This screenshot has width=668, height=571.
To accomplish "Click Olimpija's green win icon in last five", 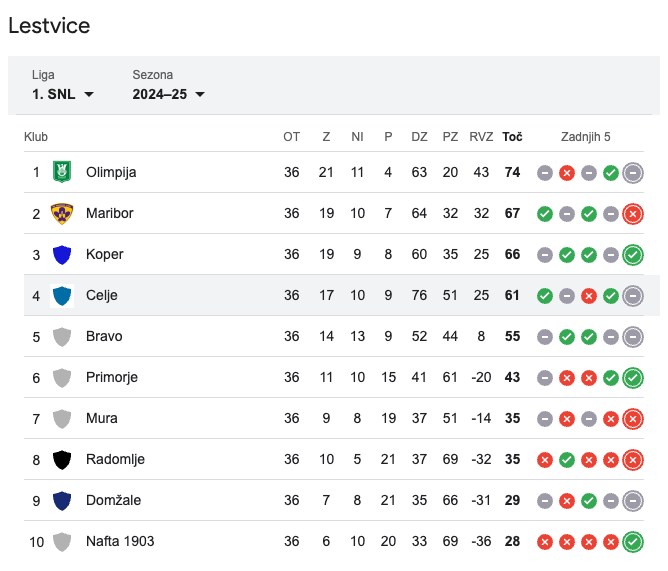I will coord(610,173).
